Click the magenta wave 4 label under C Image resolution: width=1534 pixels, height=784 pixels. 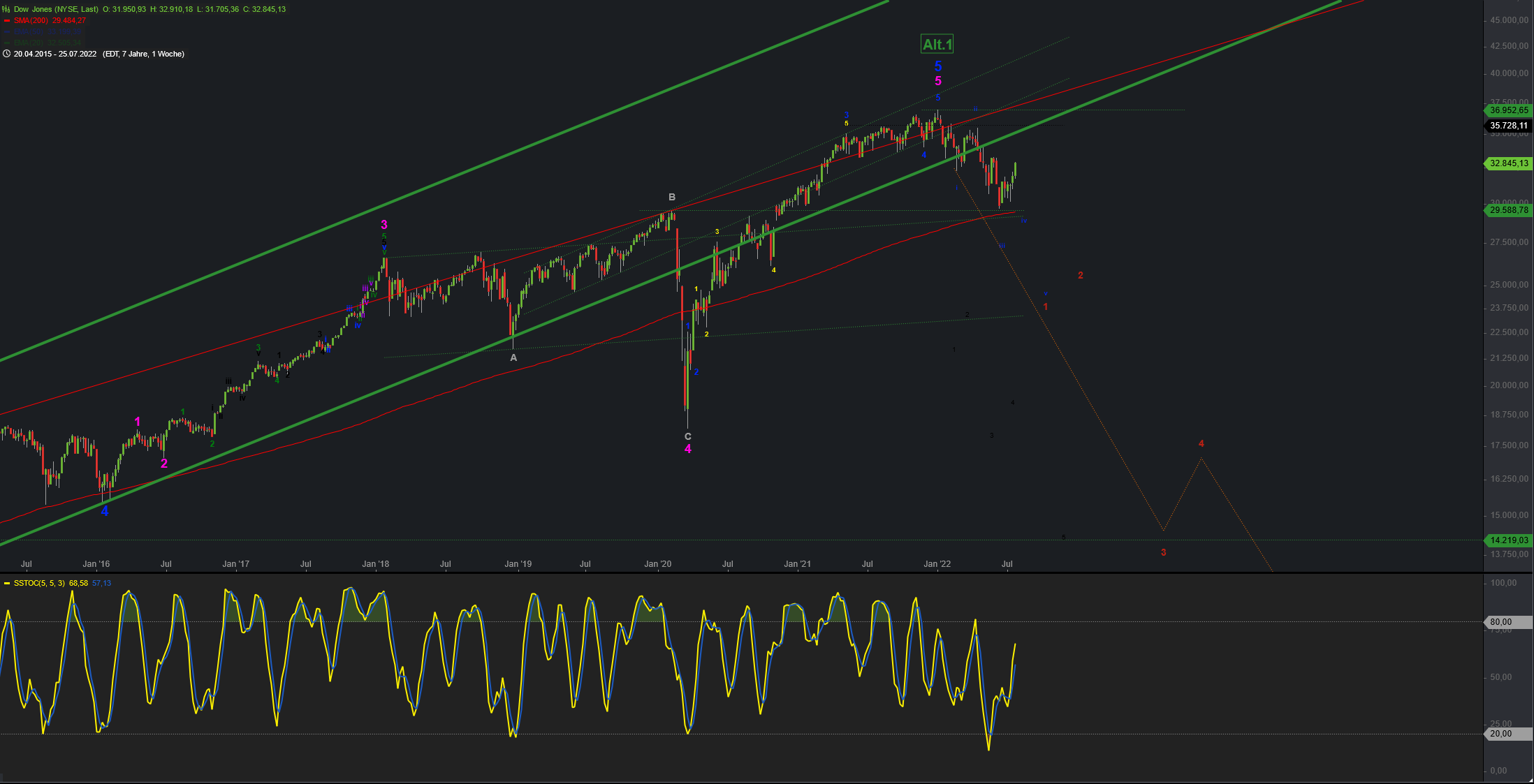(688, 450)
